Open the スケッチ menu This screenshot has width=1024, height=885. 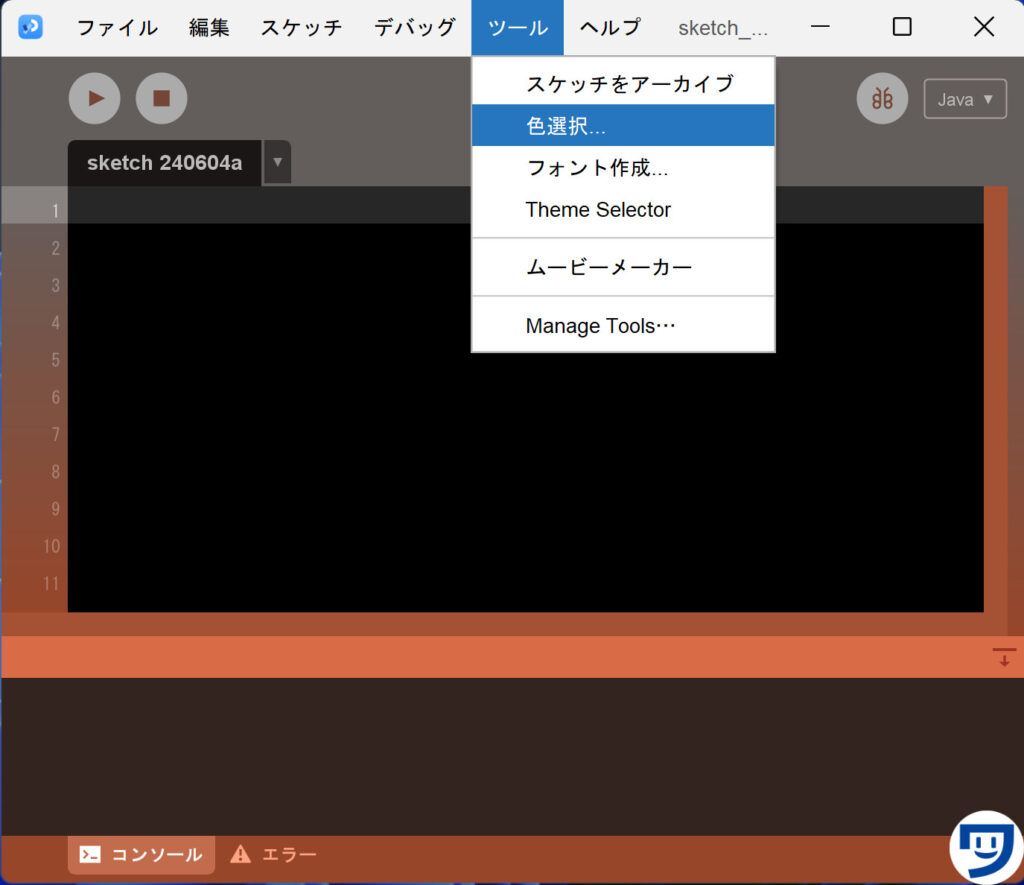click(302, 27)
